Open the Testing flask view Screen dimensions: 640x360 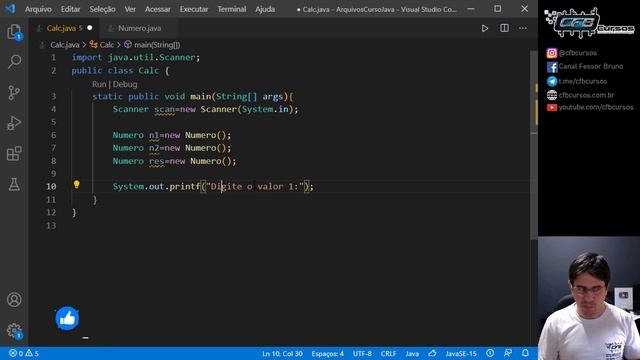coord(14,184)
